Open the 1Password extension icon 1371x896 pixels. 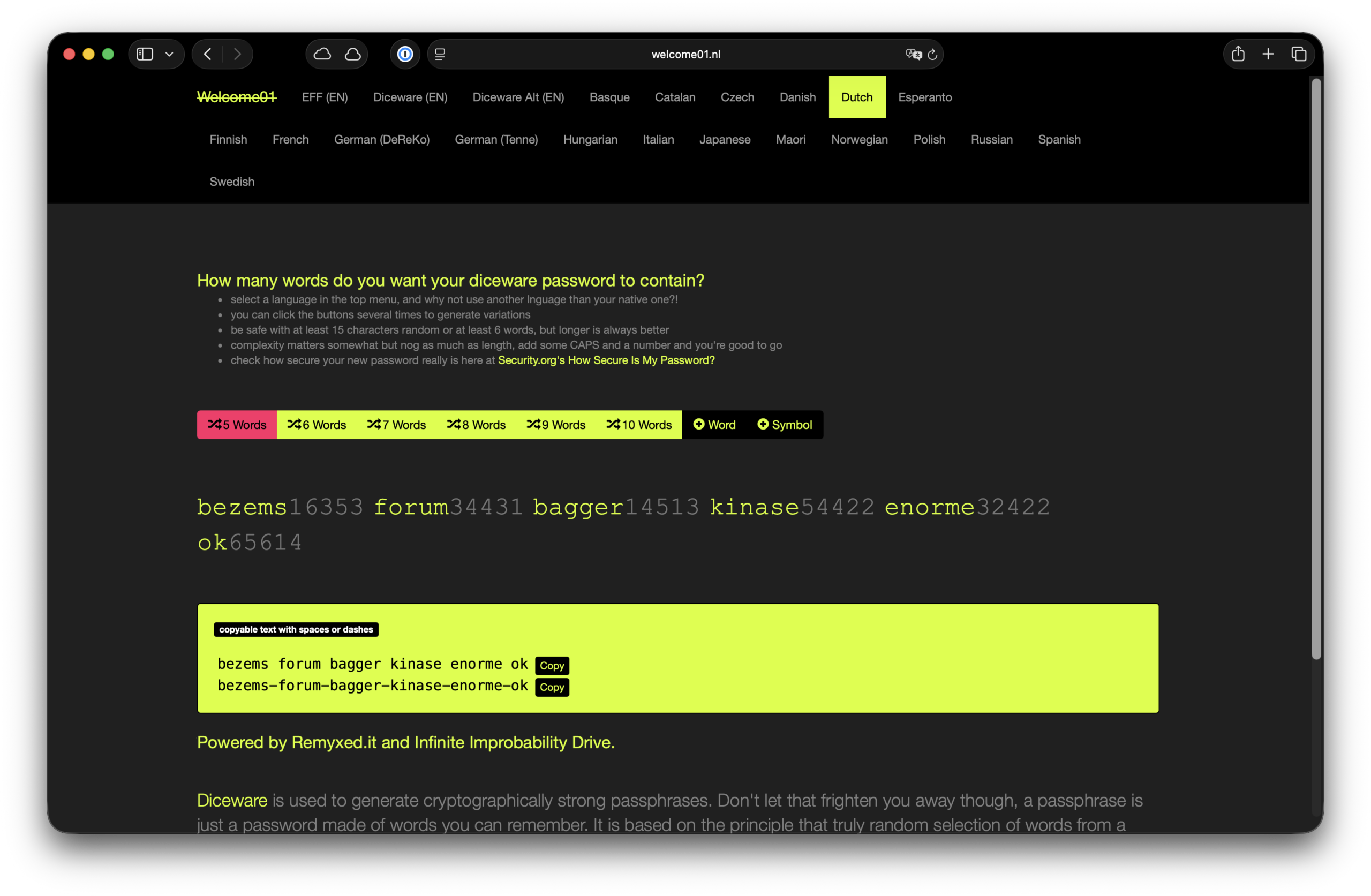click(x=405, y=54)
